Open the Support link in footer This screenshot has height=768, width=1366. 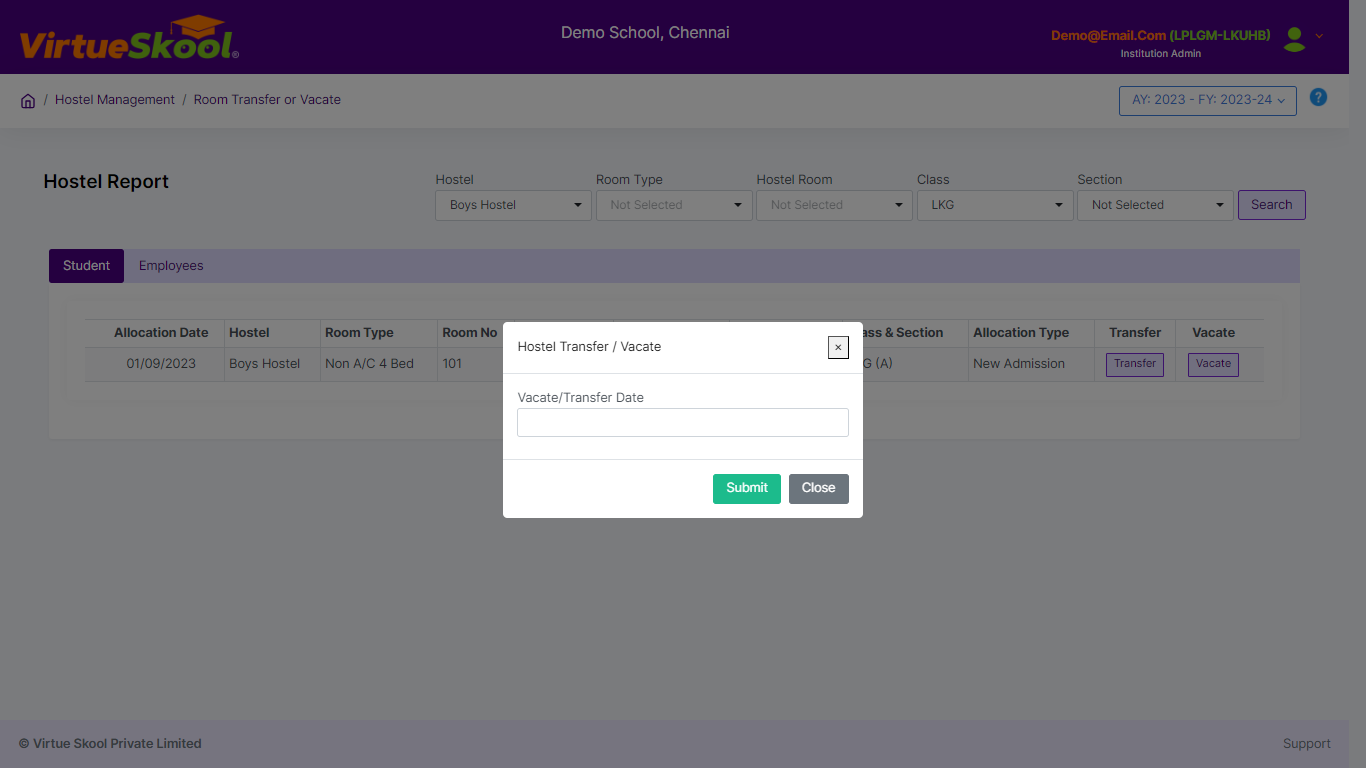1306,744
